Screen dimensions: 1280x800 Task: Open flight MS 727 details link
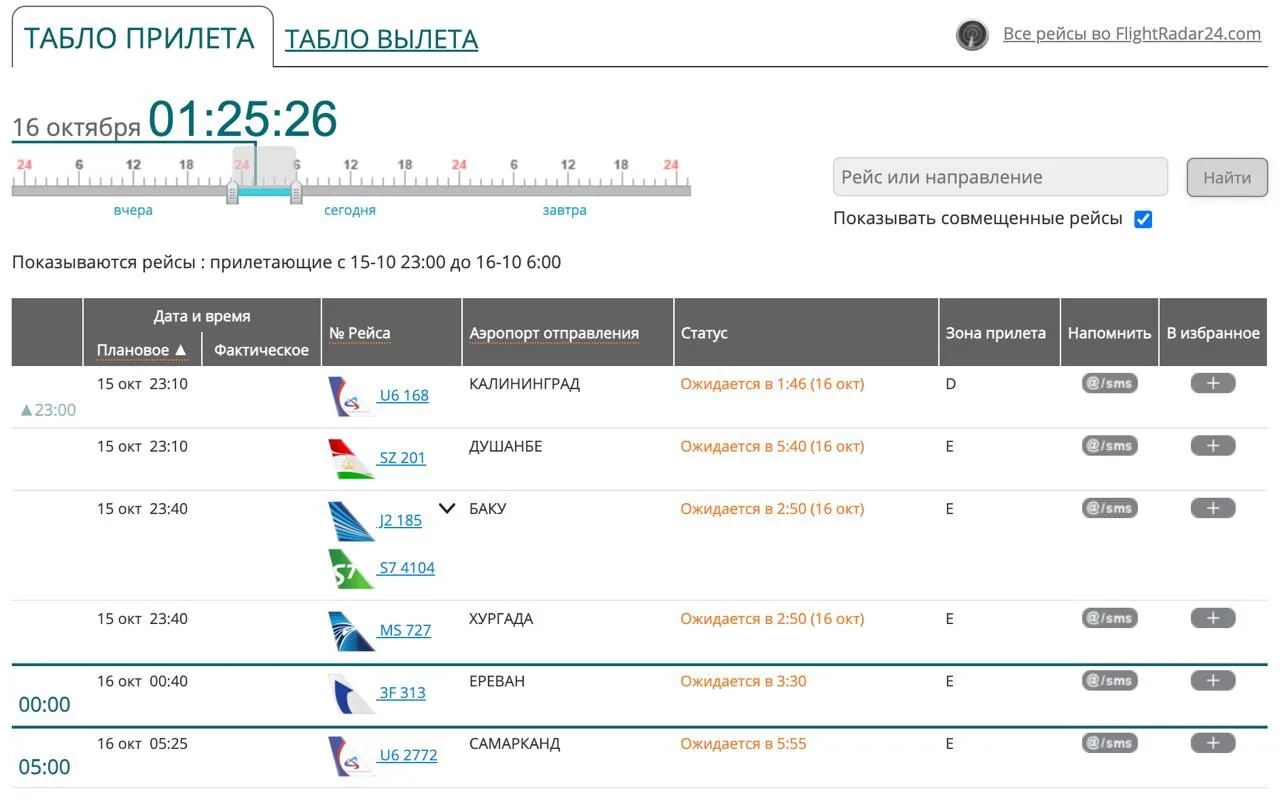click(405, 630)
